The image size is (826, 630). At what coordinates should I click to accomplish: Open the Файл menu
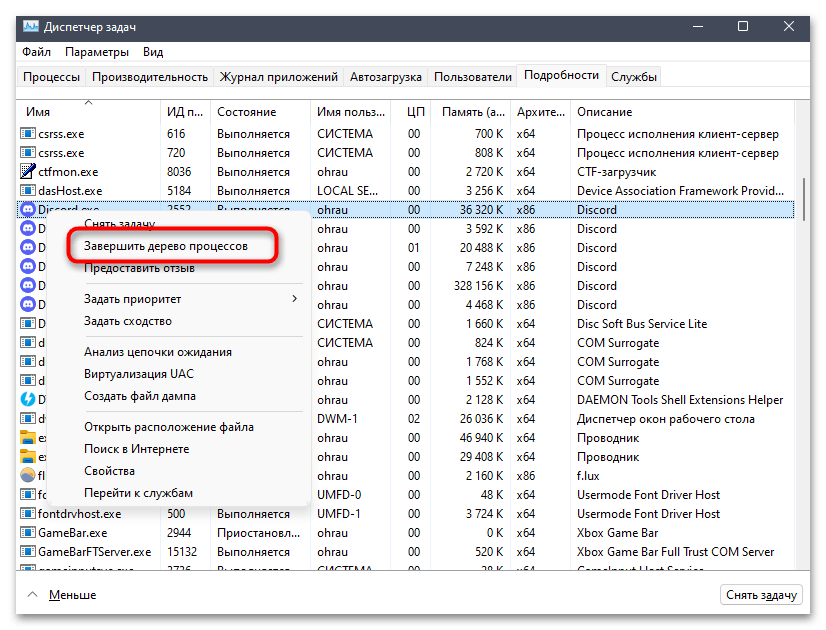(36, 52)
